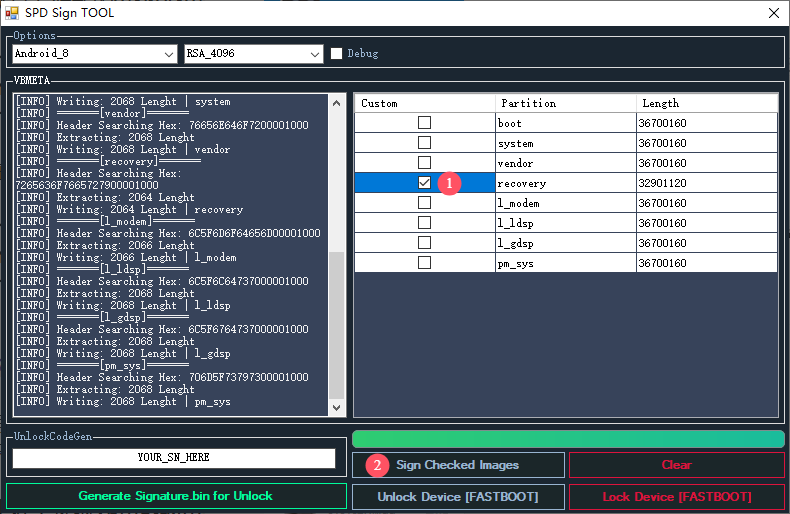Click the YOUR_SN_HERE serial number field
The width and height of the screenshot is (790, 514).
pyautogui.click(x=174, y=458)
